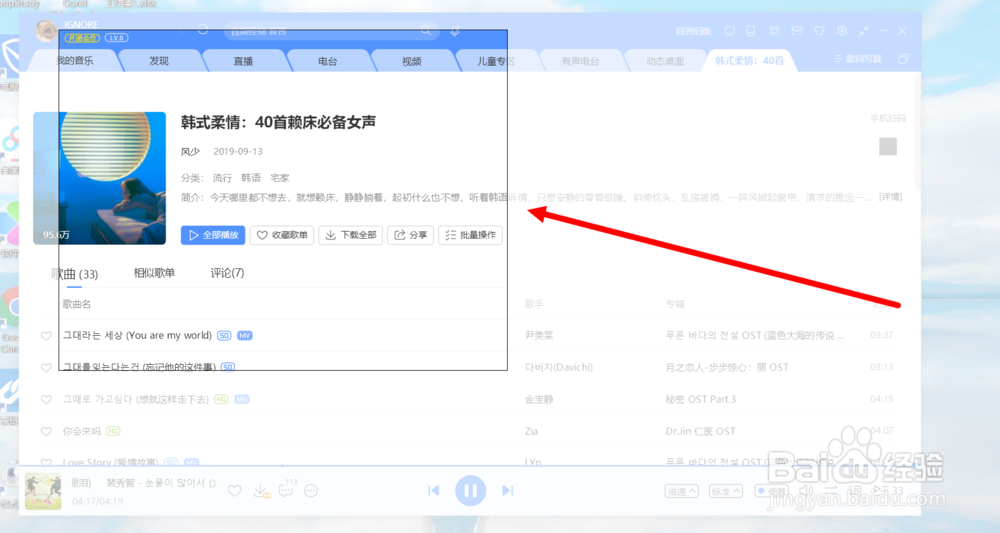The width and height of the screenshot is (1000, 533).
Task: Select 有声电台 tab
Action: [x=580, y=61]
